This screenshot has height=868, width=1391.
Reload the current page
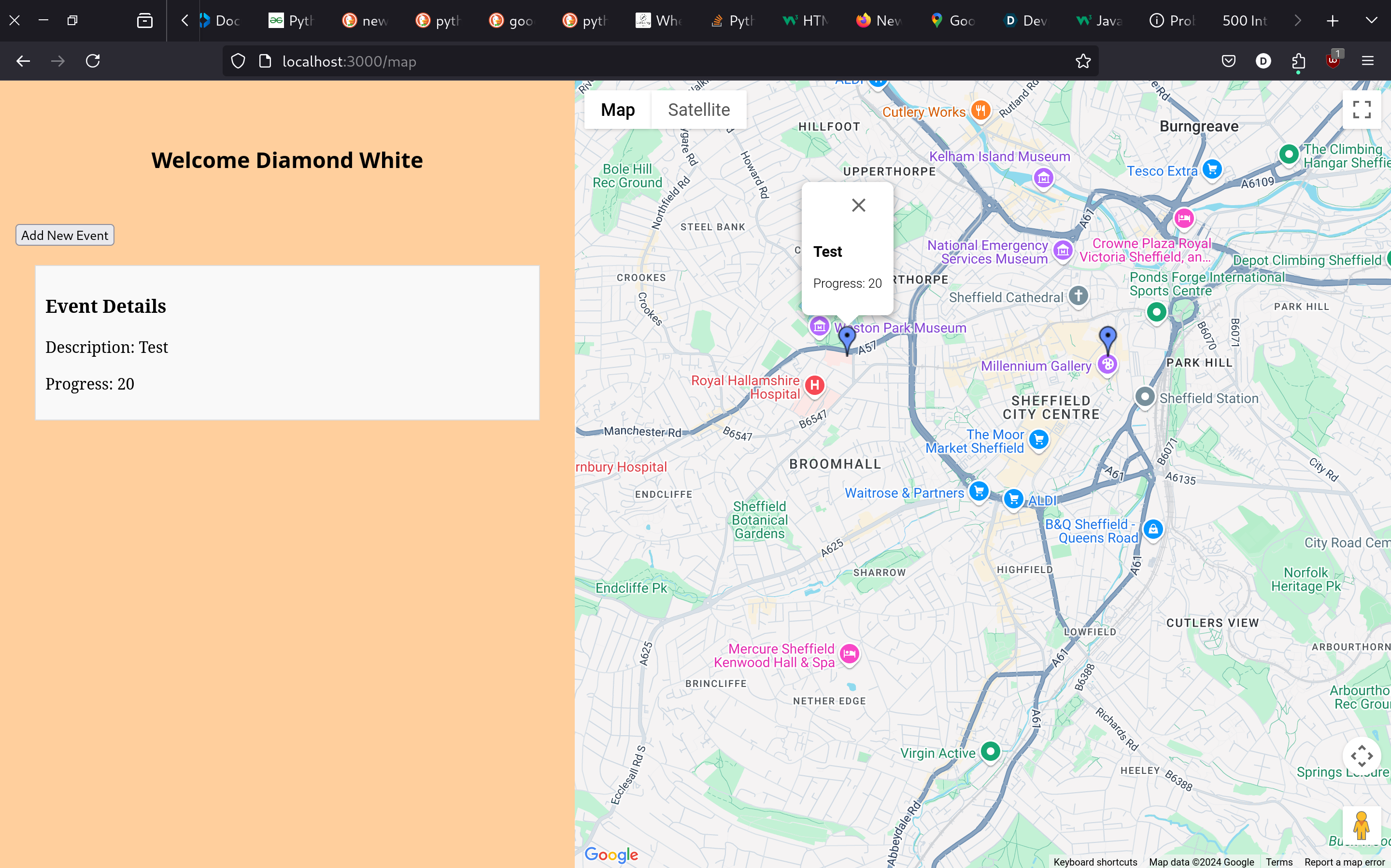(x=92, y=61)
